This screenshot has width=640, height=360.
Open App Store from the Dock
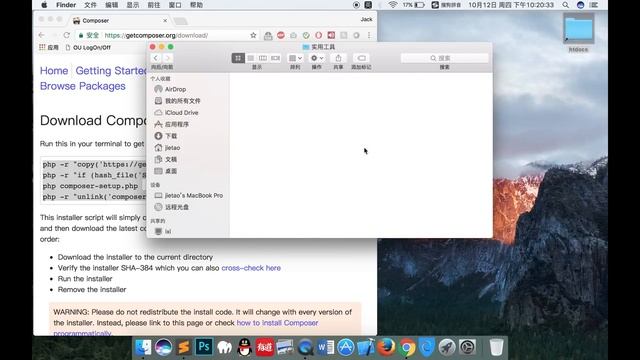(x=346, y=347)
